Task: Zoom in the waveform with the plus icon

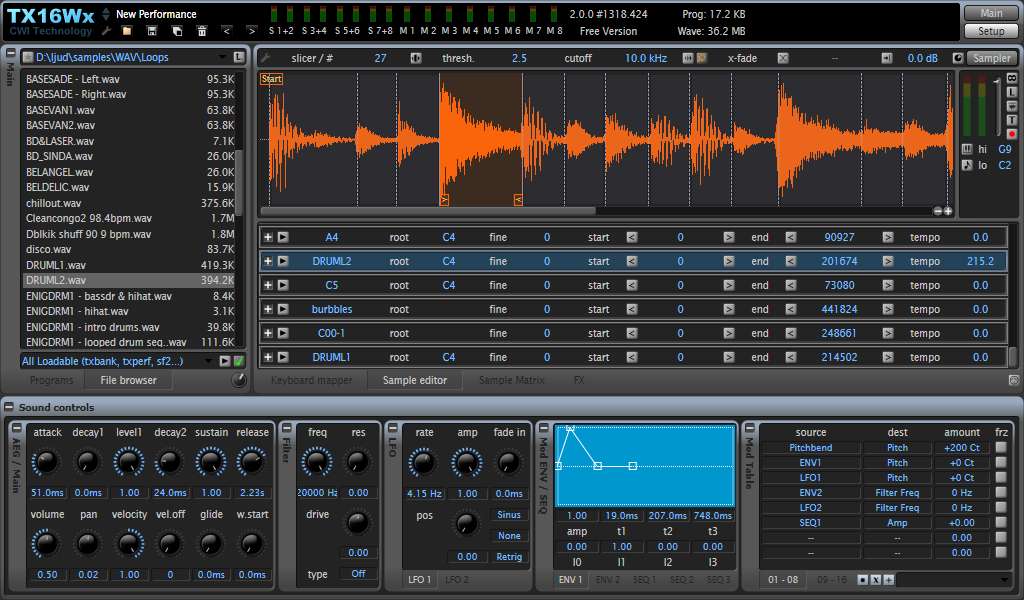Action: [948, 211]
